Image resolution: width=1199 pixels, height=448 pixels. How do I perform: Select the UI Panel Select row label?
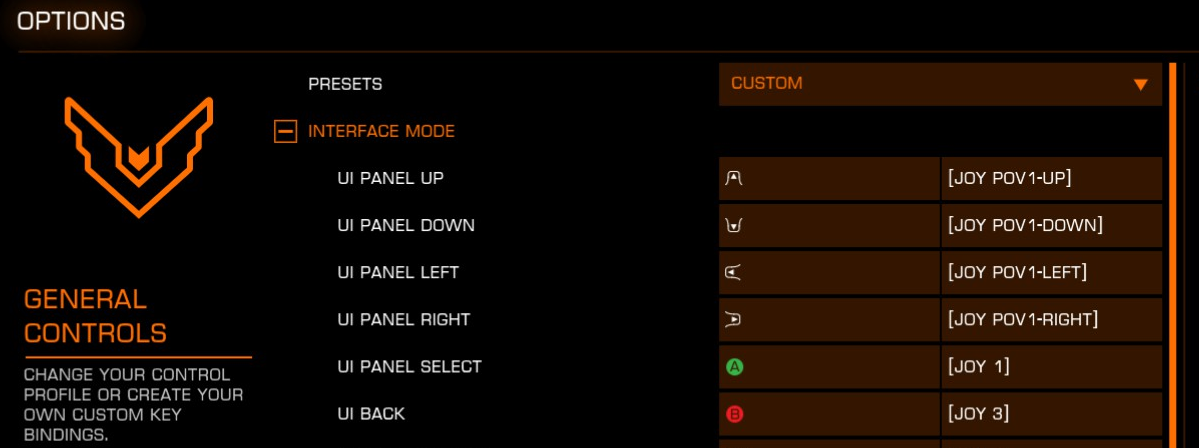coord(409,367)
